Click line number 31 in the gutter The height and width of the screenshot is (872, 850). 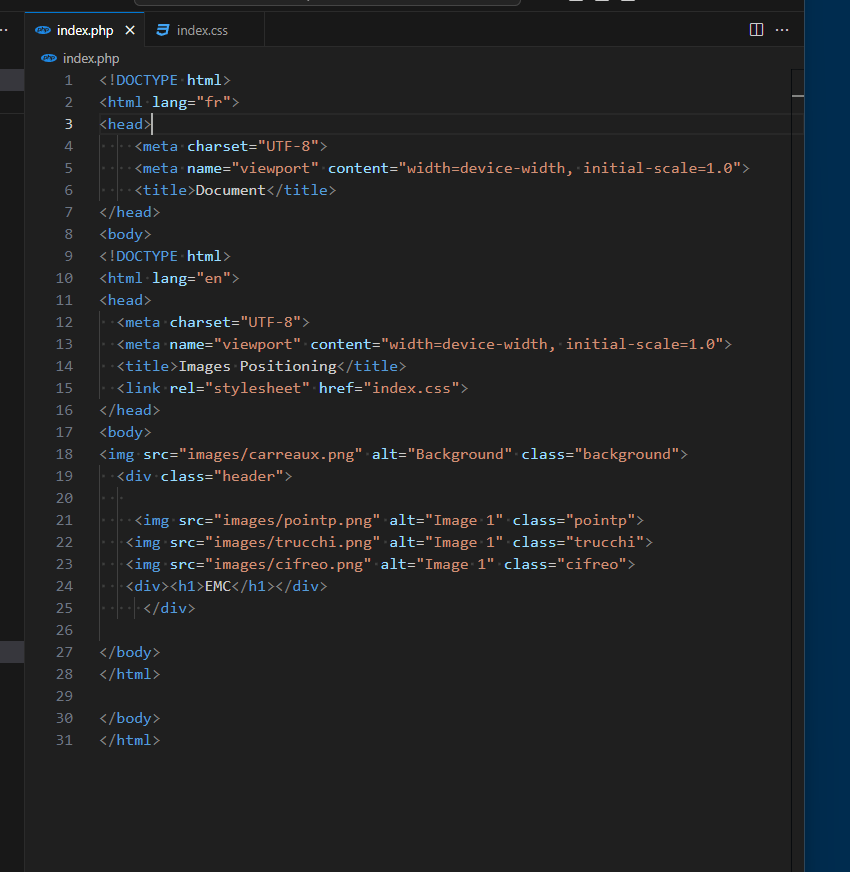(x=65, y=740)
